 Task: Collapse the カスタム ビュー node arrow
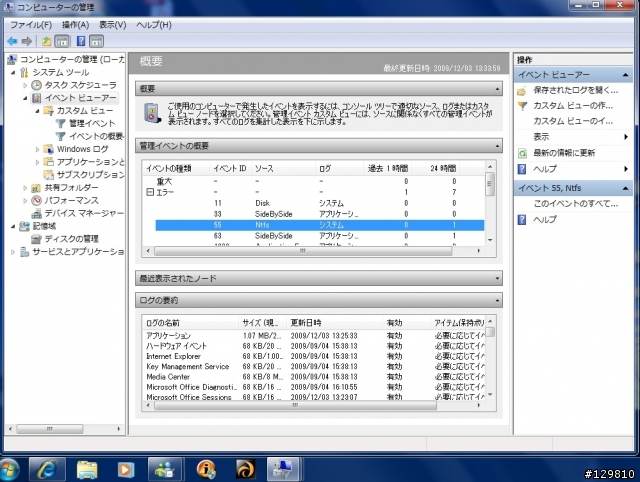pyautogui.click(x=37, y=111)
